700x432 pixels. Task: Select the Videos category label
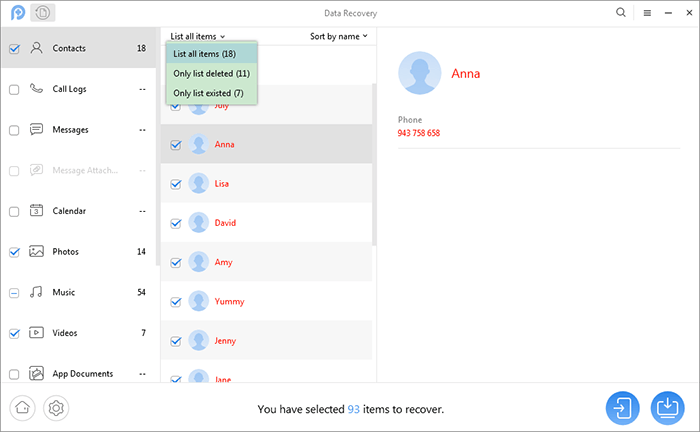pos(65,333)
